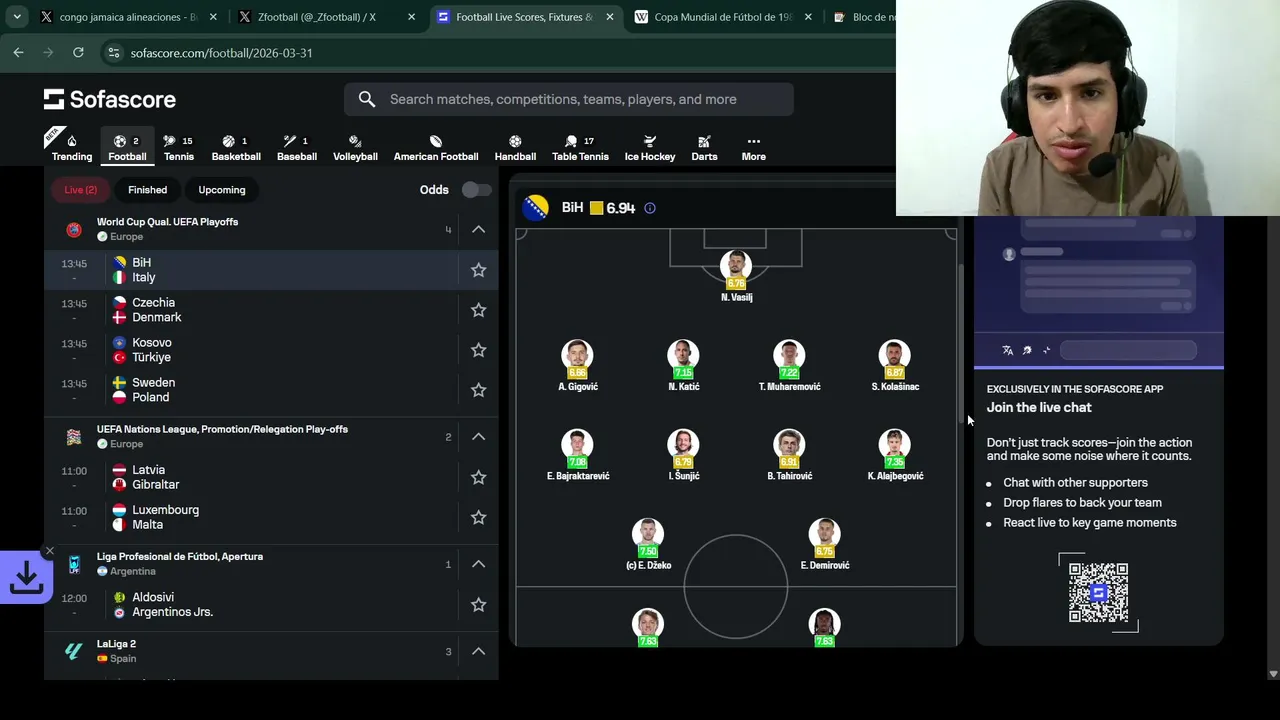Close the congo jamaica alineaciones tab
The image size is (1280, 720).
pyautogui.click(x=213, y=17)
